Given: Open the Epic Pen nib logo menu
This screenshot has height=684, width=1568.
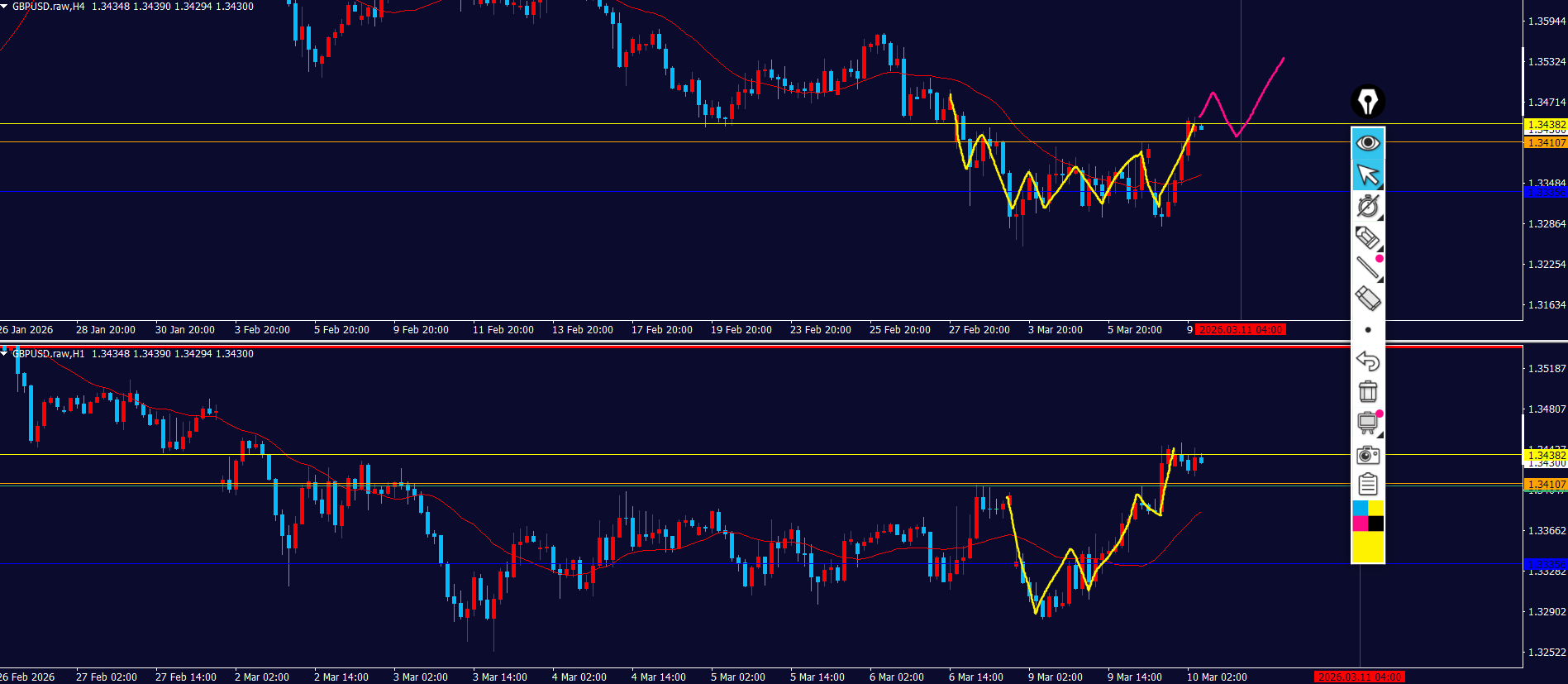Looking at the screenshot, I should [x=1367, y=102].
